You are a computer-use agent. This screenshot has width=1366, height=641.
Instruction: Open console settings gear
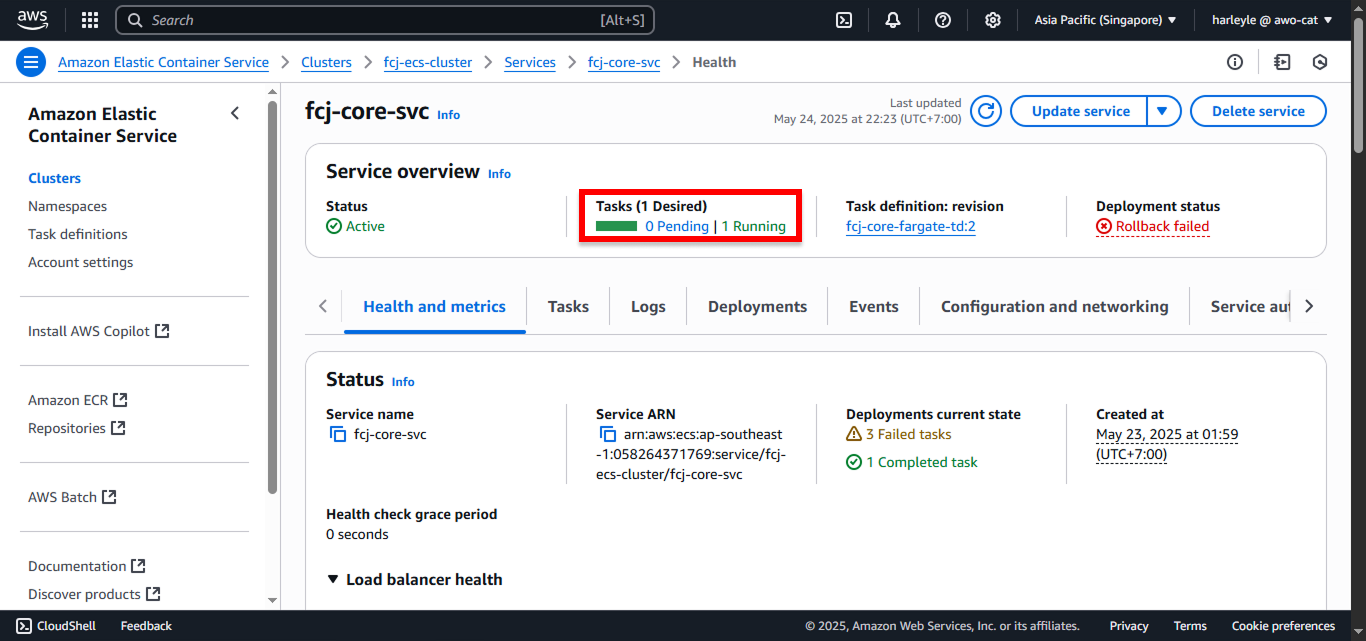coord(992,20)
